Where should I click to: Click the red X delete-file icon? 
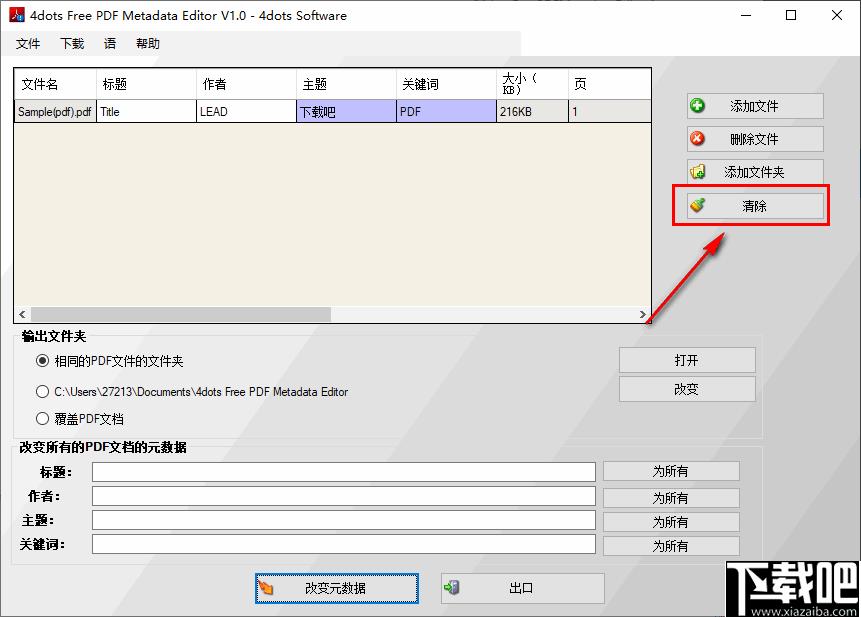click(697, 138)
